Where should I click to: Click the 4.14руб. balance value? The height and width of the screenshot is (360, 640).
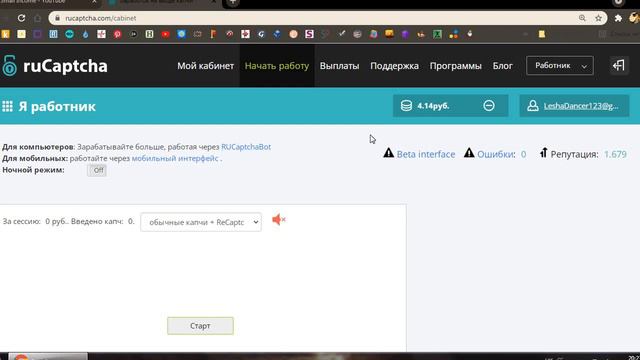[x=433, y=106]
